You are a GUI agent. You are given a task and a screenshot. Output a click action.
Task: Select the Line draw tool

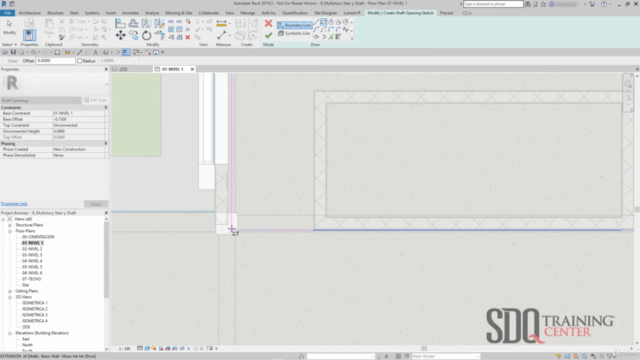point(316,22)
